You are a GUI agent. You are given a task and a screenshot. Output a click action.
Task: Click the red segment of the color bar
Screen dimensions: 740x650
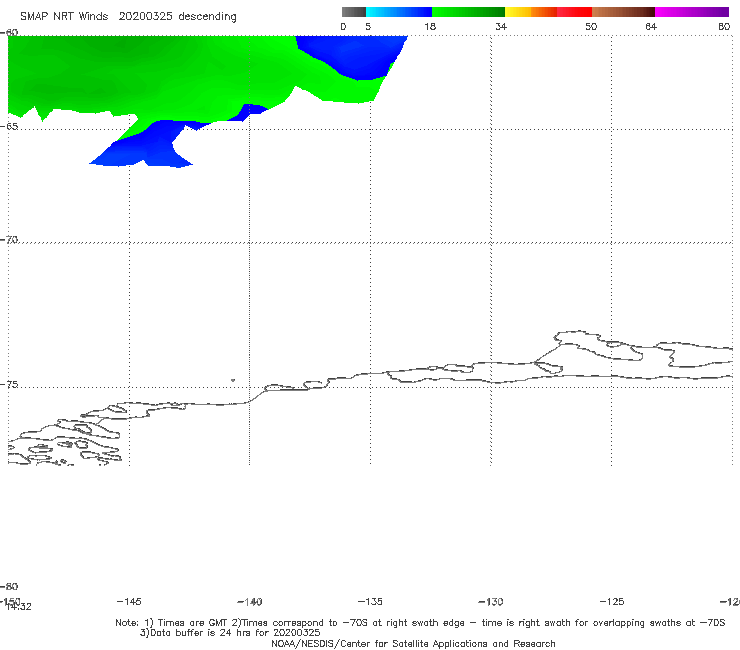(574, 12)
